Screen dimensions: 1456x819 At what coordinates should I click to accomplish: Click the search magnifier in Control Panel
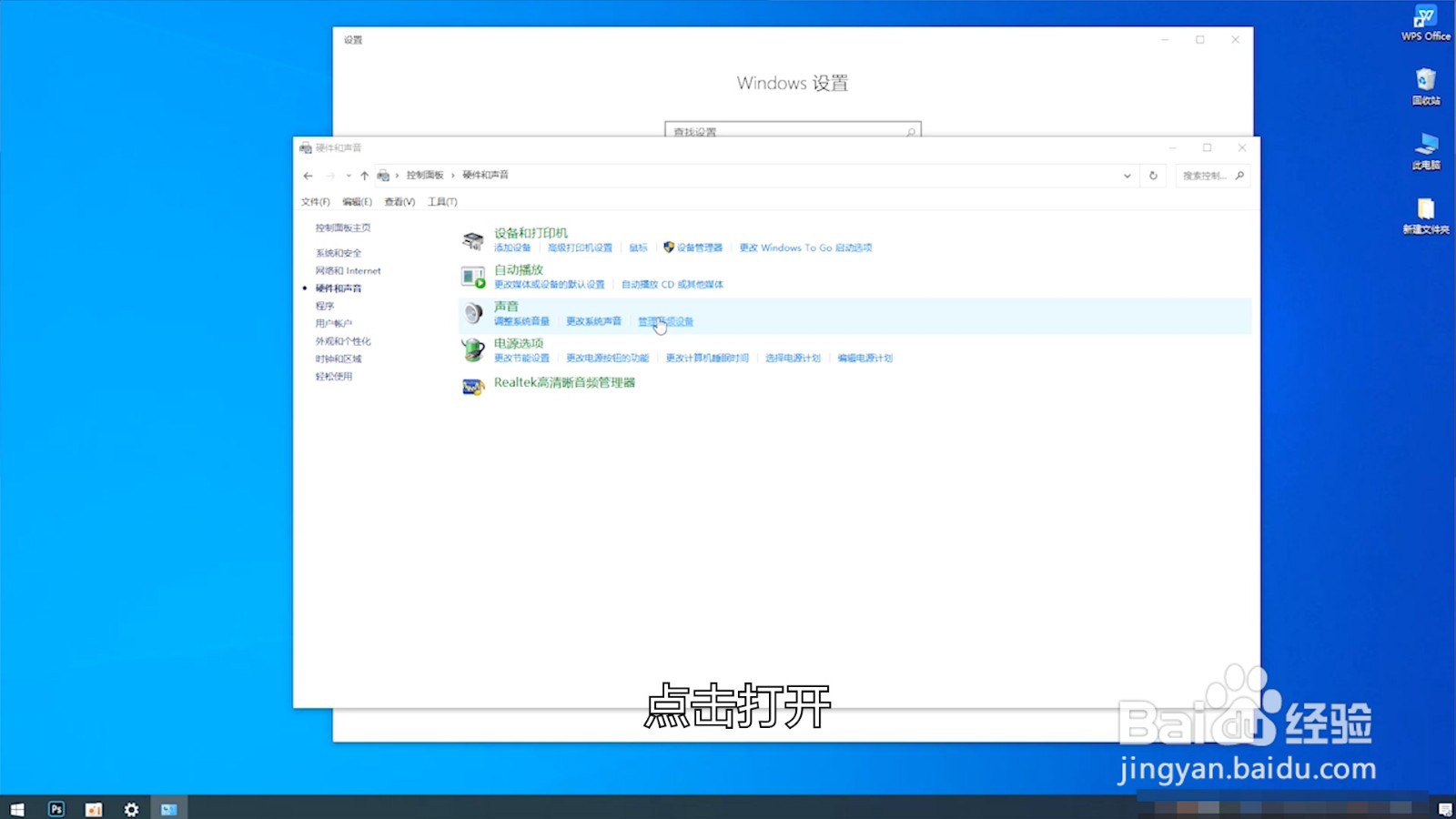click(1239, 176)
